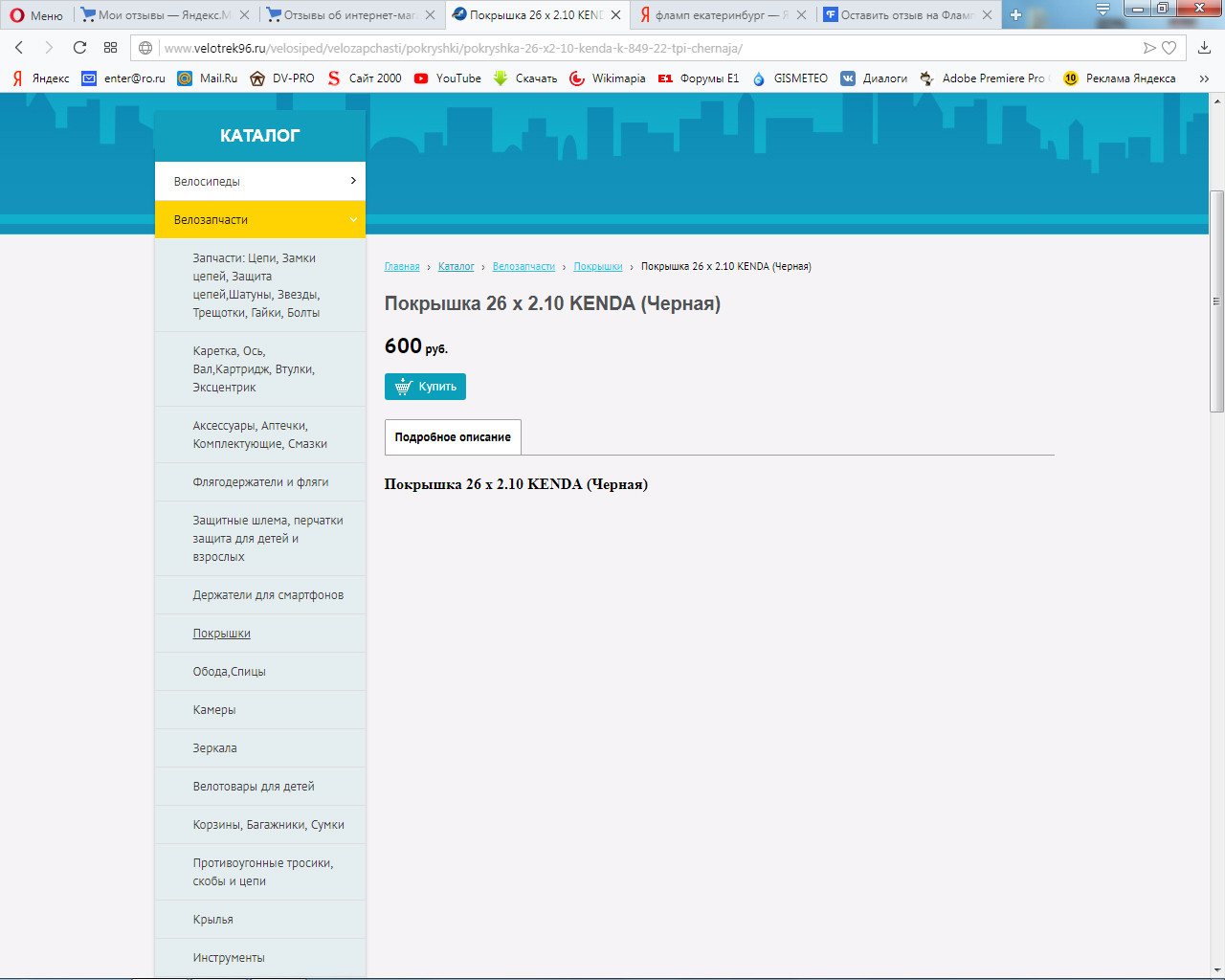
Task: Open the "Запчасти: Цепи, Замки цепей" category
Action: [x=260, y=285]
